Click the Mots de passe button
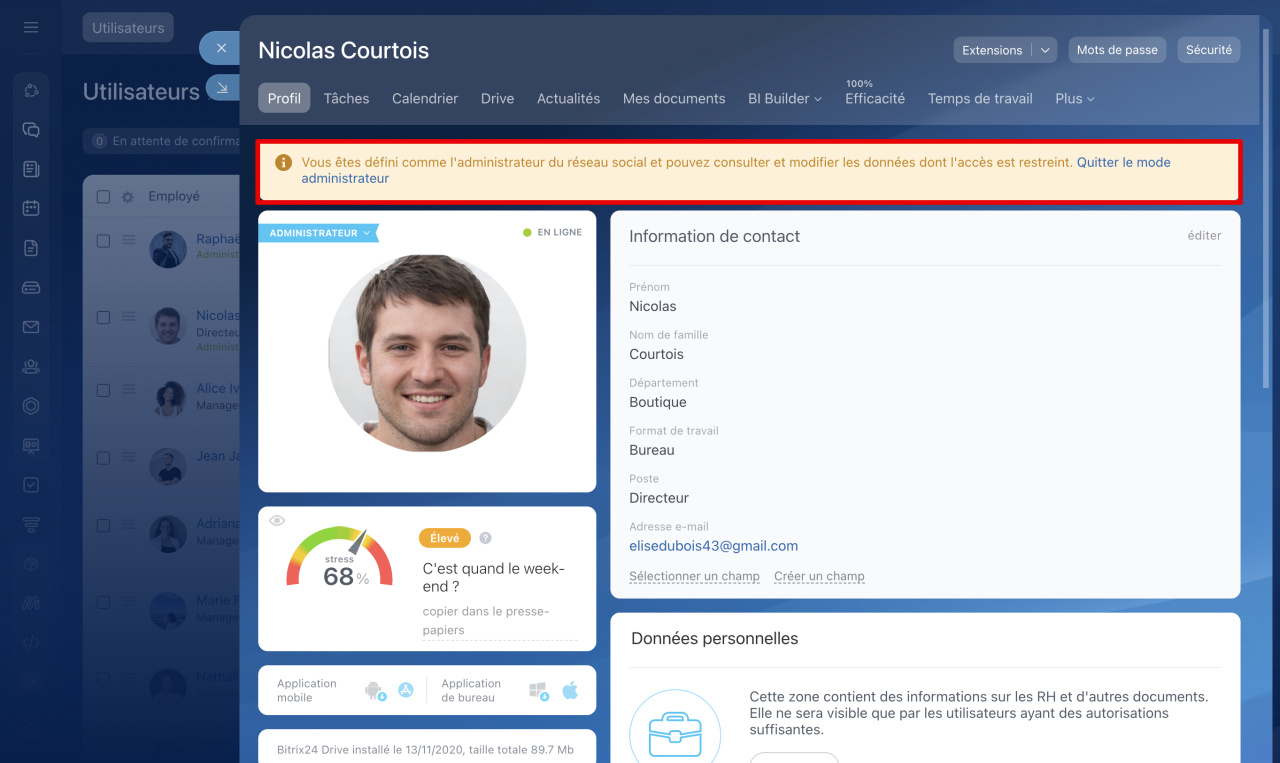Screen dimensions: 1280x763 coord(1116,50)
